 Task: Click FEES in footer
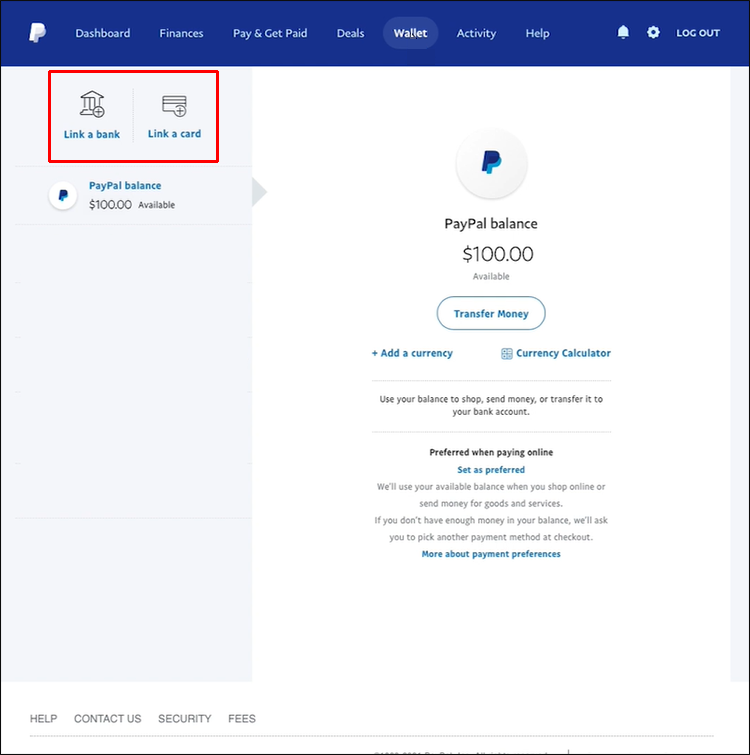click(x=242, y=718)
